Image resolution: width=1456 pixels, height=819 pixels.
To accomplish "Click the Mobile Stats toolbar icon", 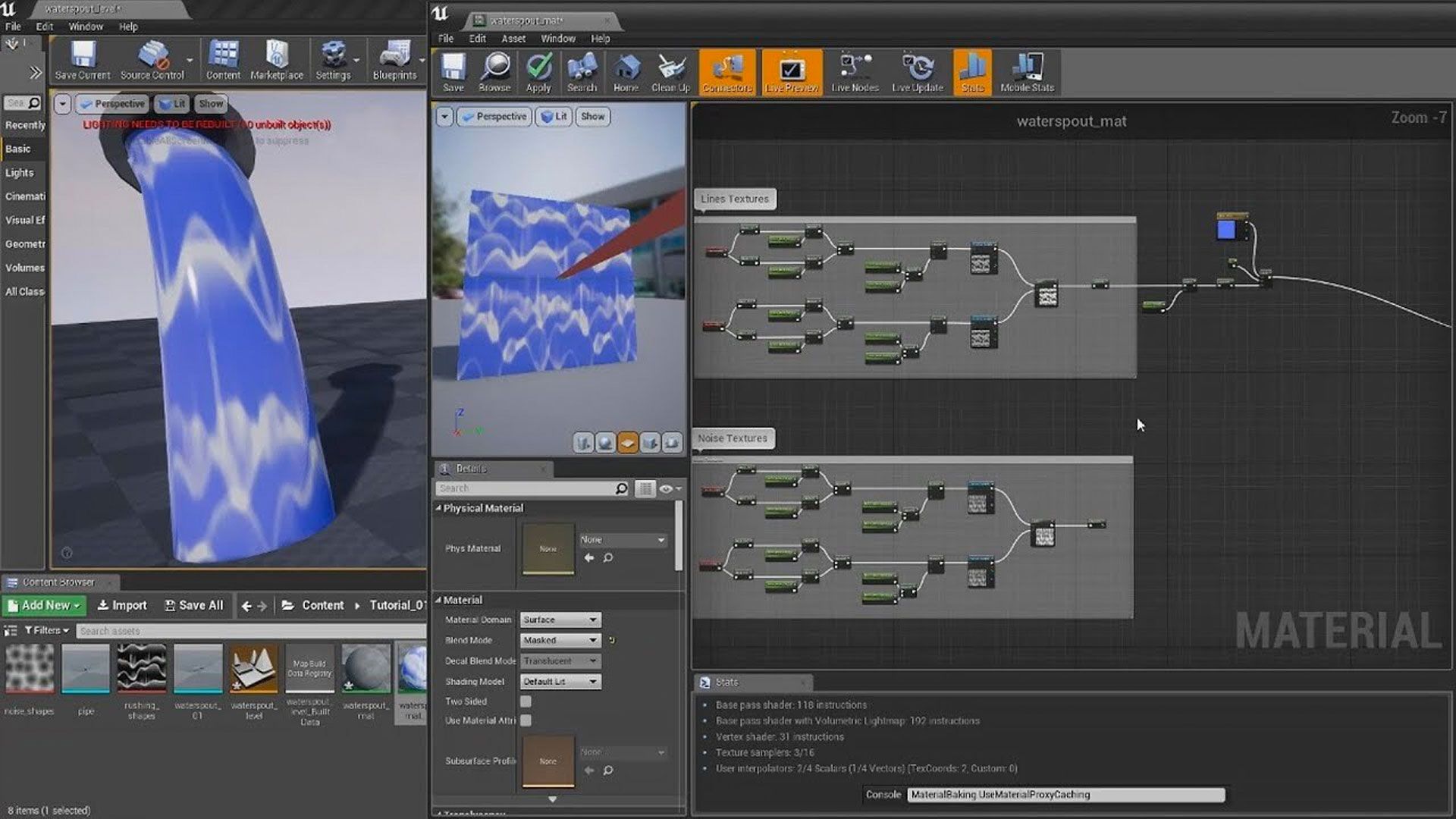I will tap(1028, 72).
